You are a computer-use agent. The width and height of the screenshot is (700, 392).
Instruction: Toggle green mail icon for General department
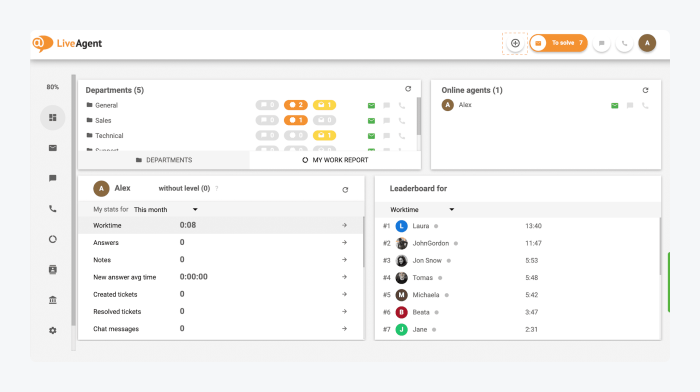[x=371, y=105]
